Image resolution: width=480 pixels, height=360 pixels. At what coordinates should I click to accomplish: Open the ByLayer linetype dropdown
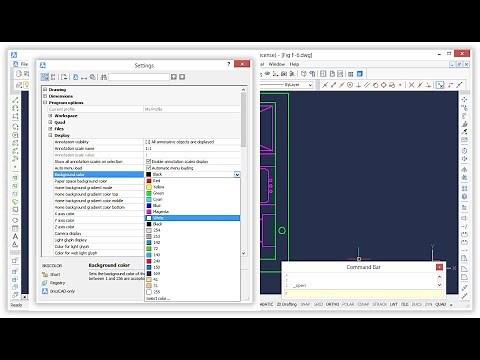pyautogui.click(x=310, y=85)
